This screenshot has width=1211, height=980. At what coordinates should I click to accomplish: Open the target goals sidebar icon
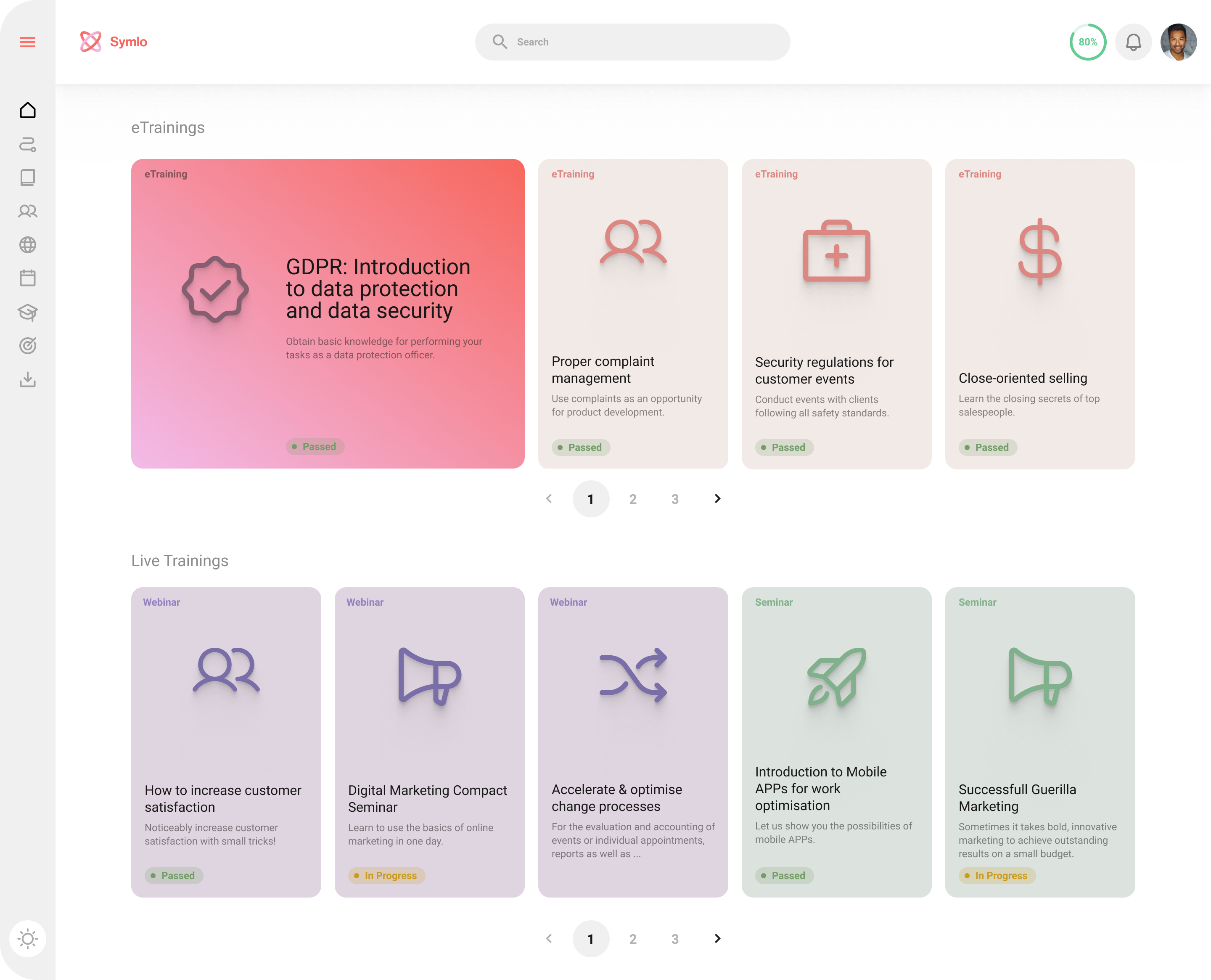pyautogui.click(x=28, y=345)
